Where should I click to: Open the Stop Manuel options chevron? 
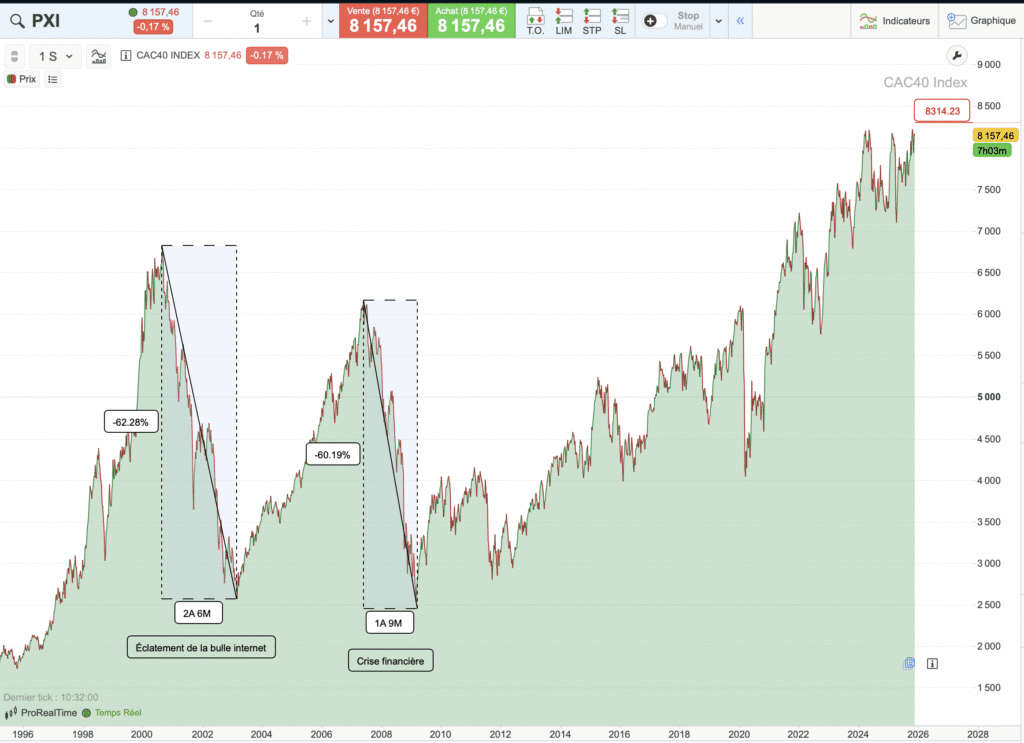tap(718, 20)
